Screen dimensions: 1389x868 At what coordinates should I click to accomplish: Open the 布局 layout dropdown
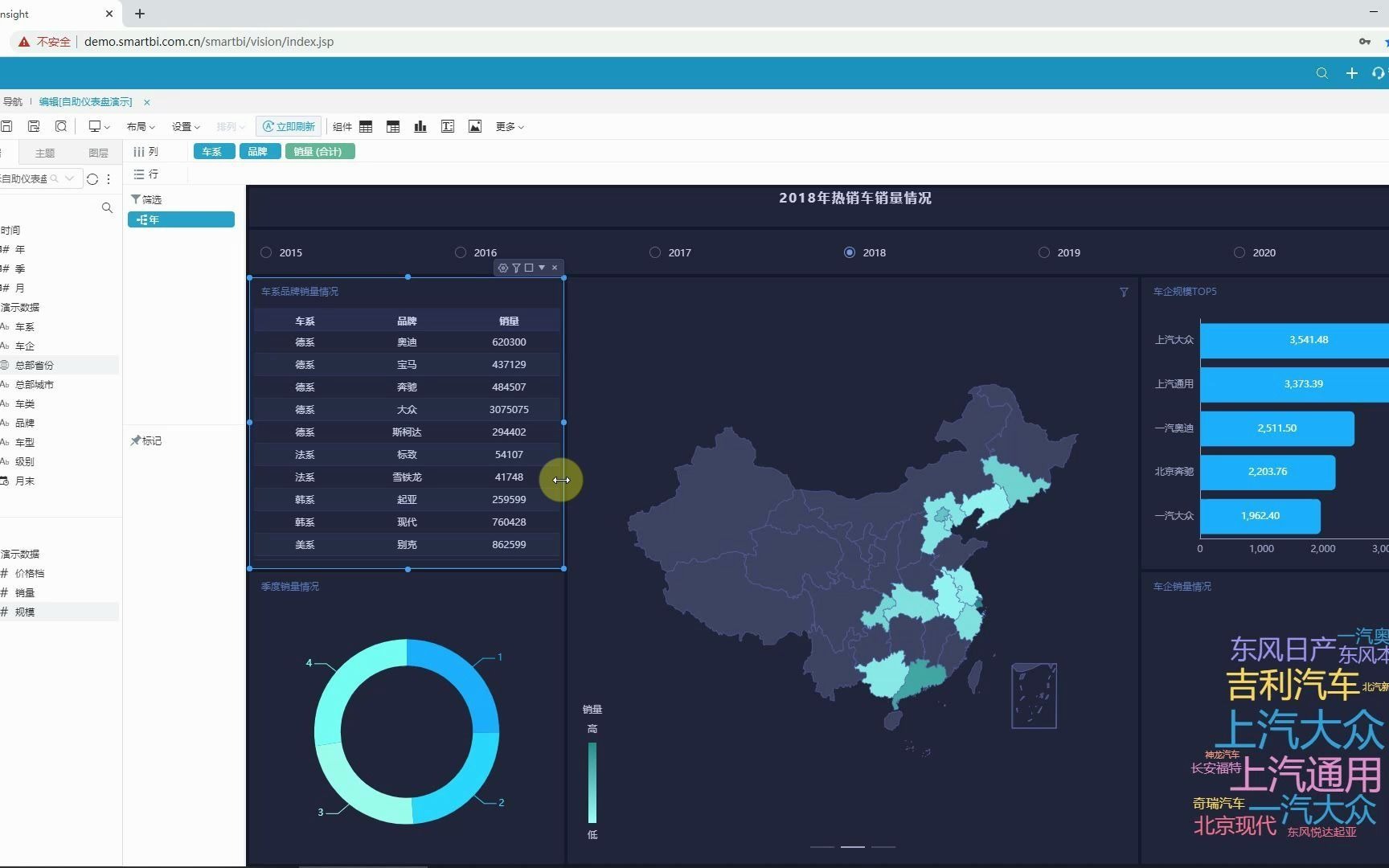[x=140, y=126]
